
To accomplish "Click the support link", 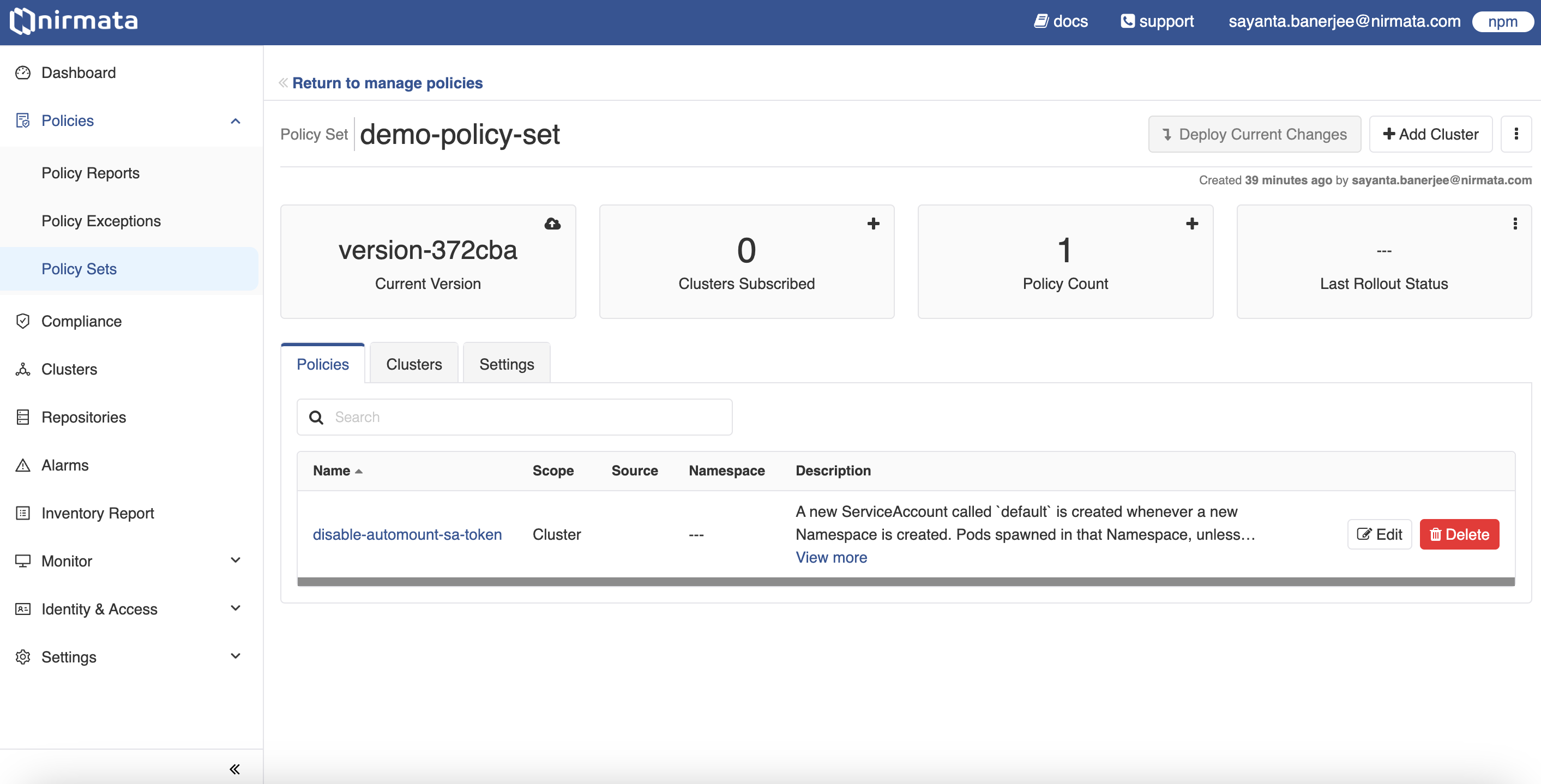I will [1166, 21].
